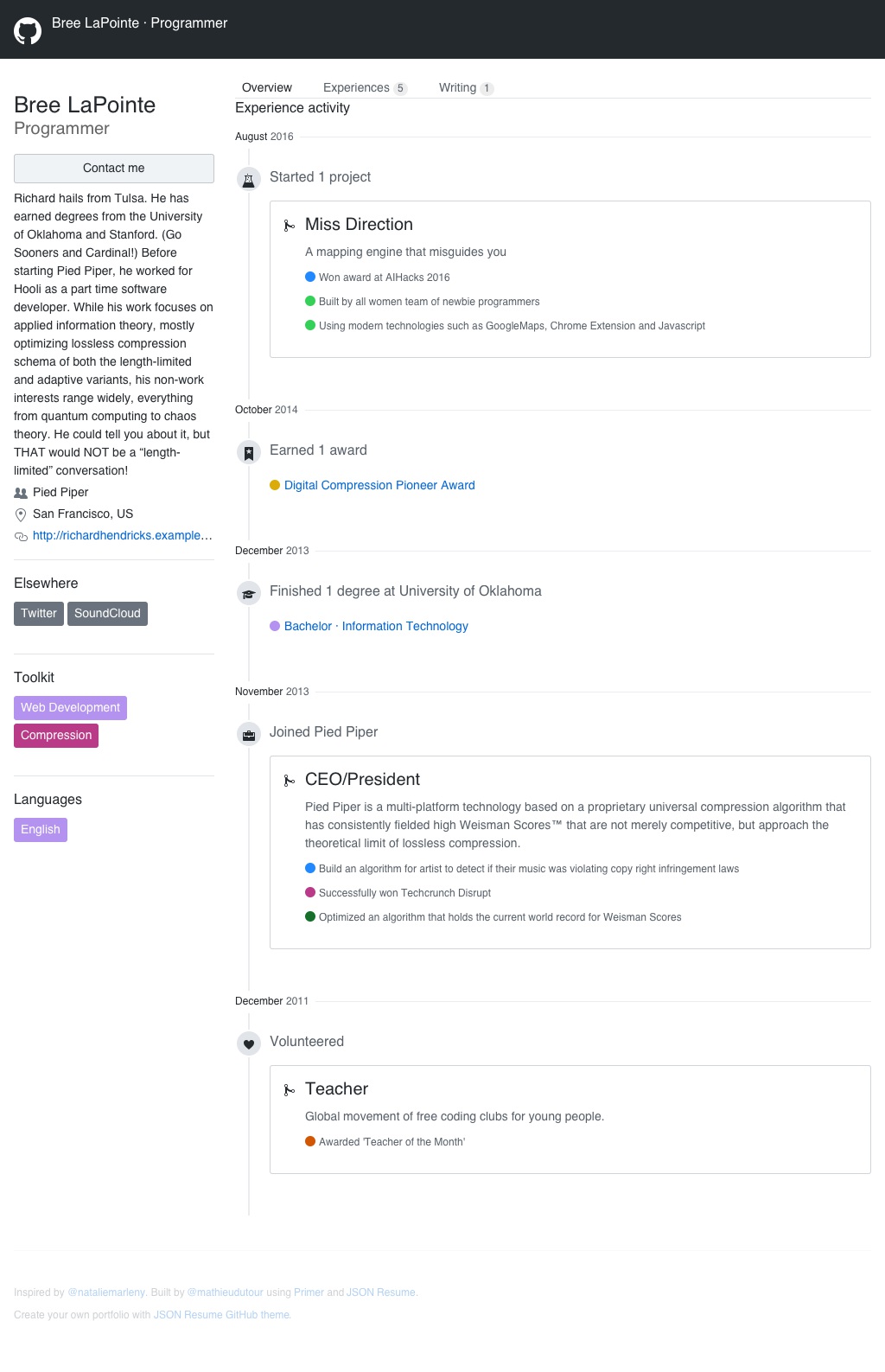The width and height of the screenshot is (885, 1372).
Task: Click the Web Development toolkit tag
Action: pyautogui.click(x=70, y=708)
